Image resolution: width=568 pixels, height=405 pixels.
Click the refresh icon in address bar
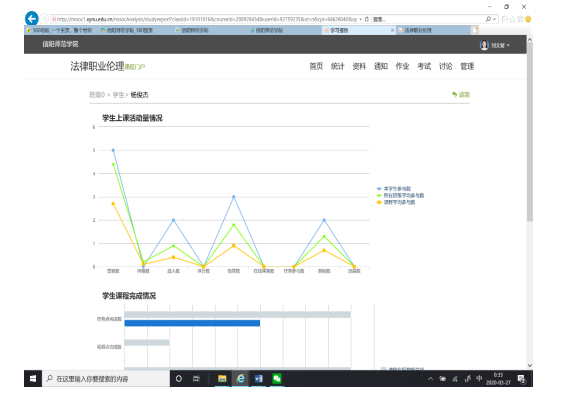point(367,19)
